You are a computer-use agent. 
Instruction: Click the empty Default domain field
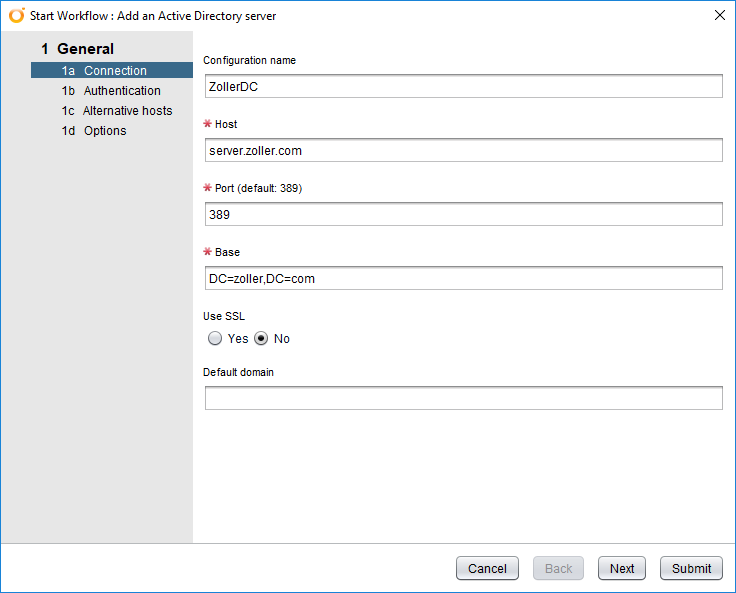pos(462,399)
